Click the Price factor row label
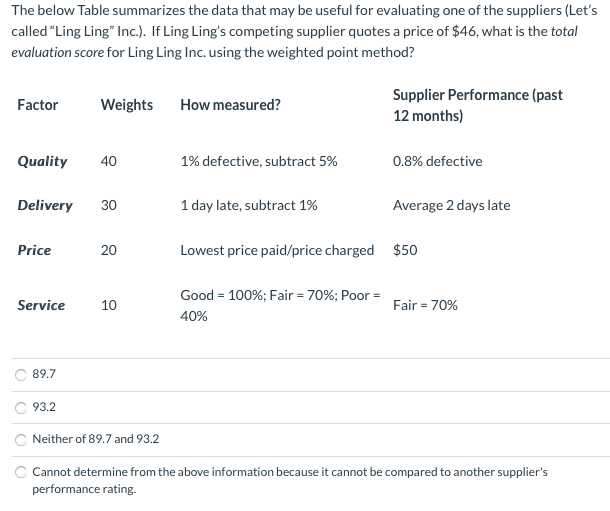 point(34,250)
